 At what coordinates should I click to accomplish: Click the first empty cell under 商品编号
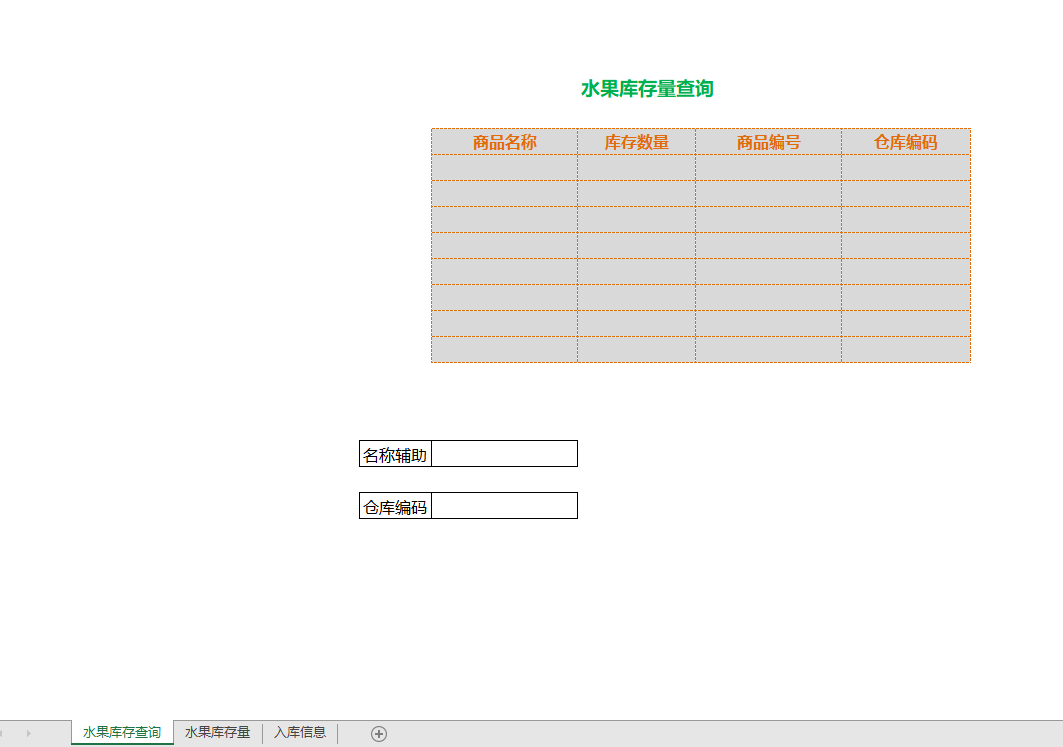[768, 168]
